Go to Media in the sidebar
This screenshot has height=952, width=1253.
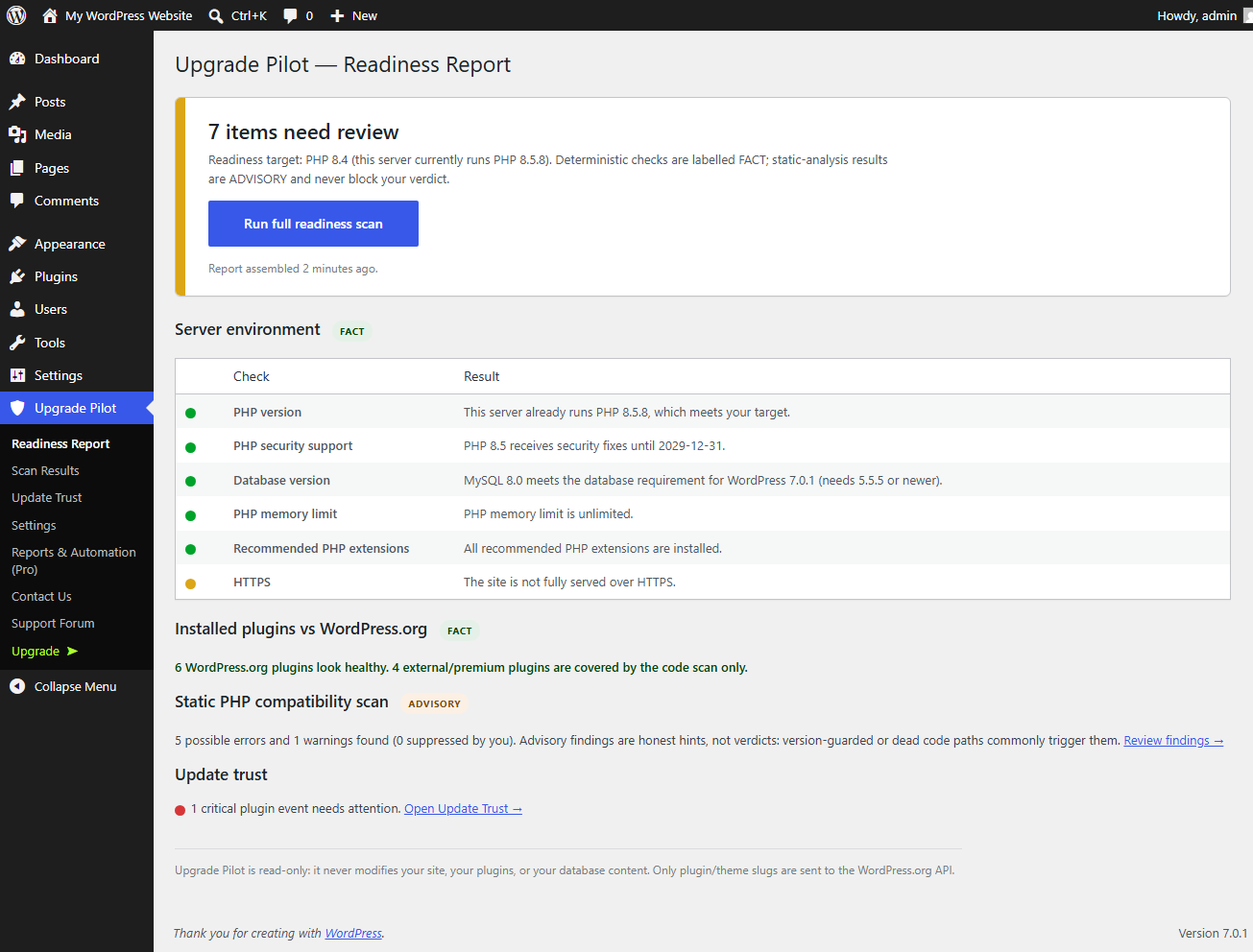point(77,134)
